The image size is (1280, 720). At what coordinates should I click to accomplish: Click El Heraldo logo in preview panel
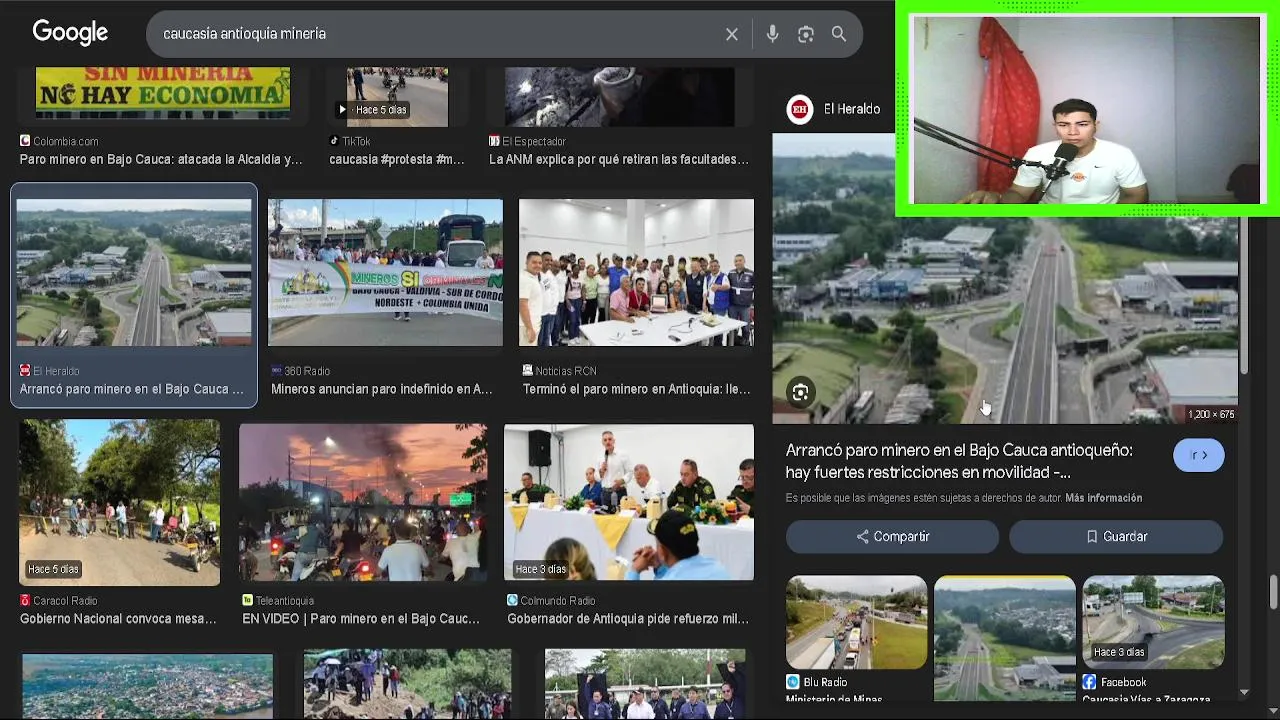pos(800,109)
